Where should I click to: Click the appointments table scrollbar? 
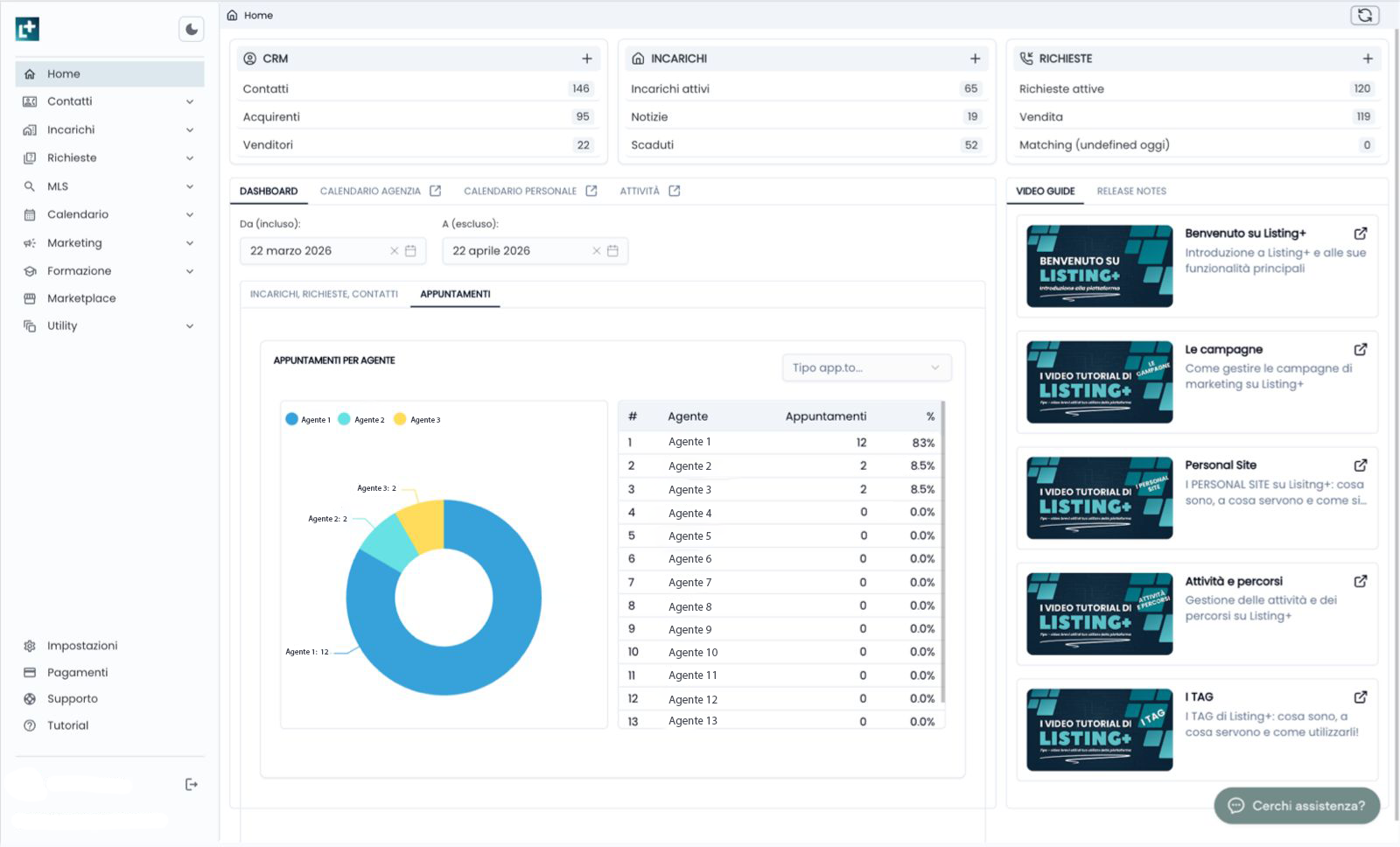(942, 551)
